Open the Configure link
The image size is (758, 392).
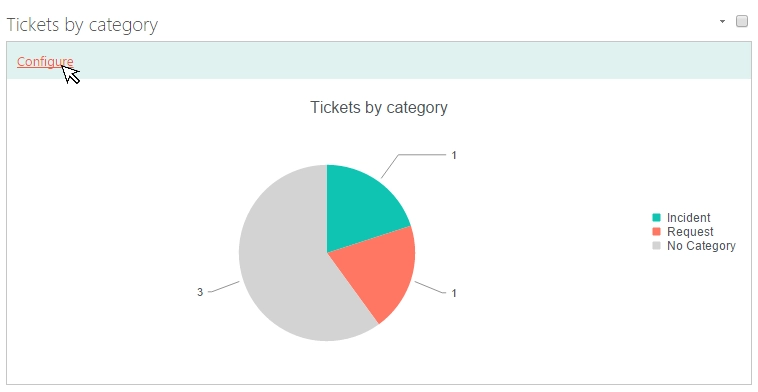[45, 62]
